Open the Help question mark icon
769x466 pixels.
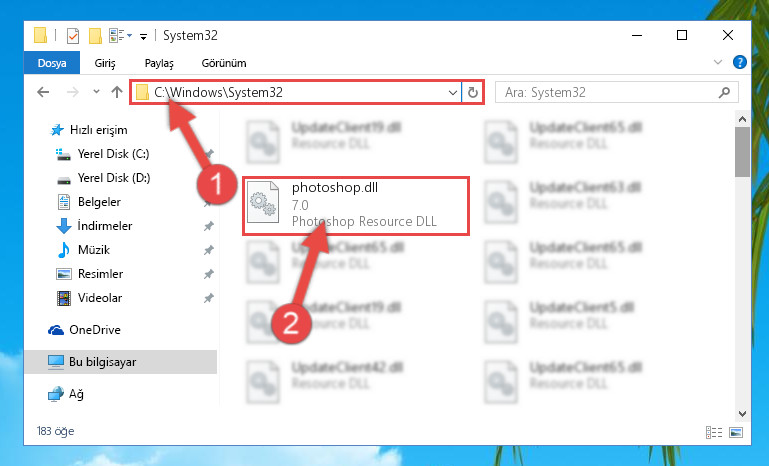coord(740,62)
